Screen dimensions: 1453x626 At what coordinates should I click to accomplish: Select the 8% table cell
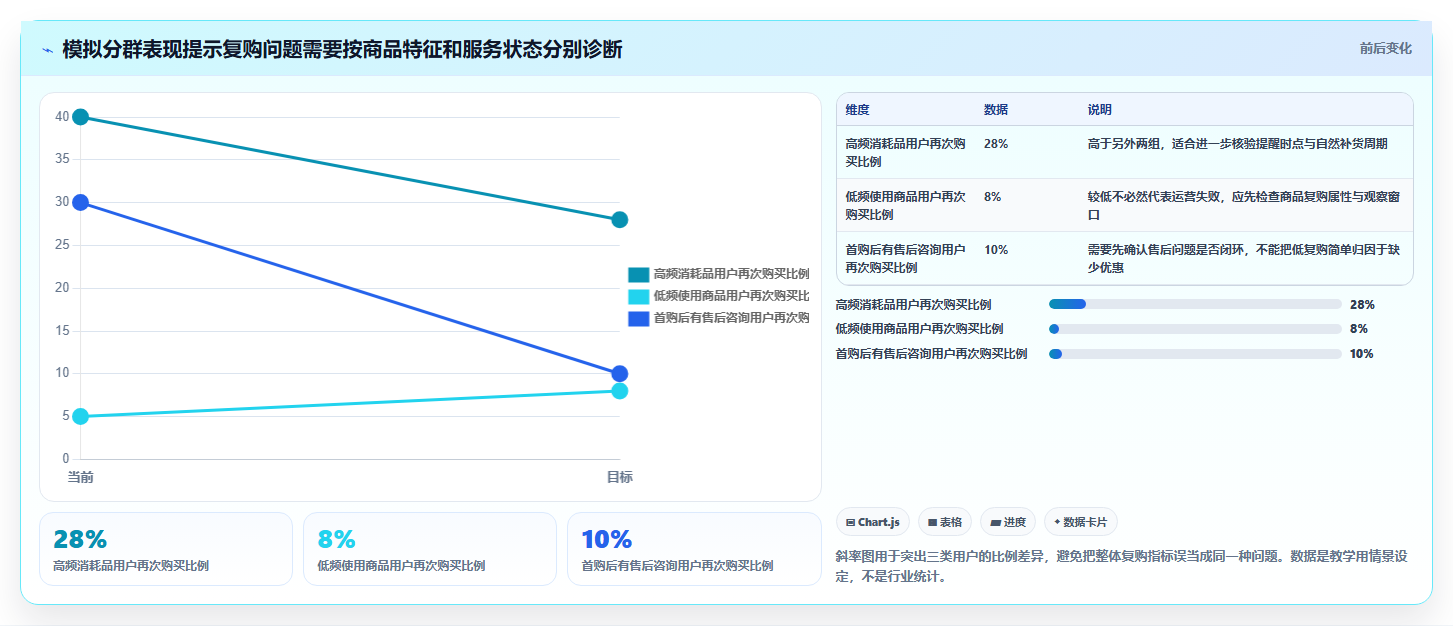(x=992, y=197)
